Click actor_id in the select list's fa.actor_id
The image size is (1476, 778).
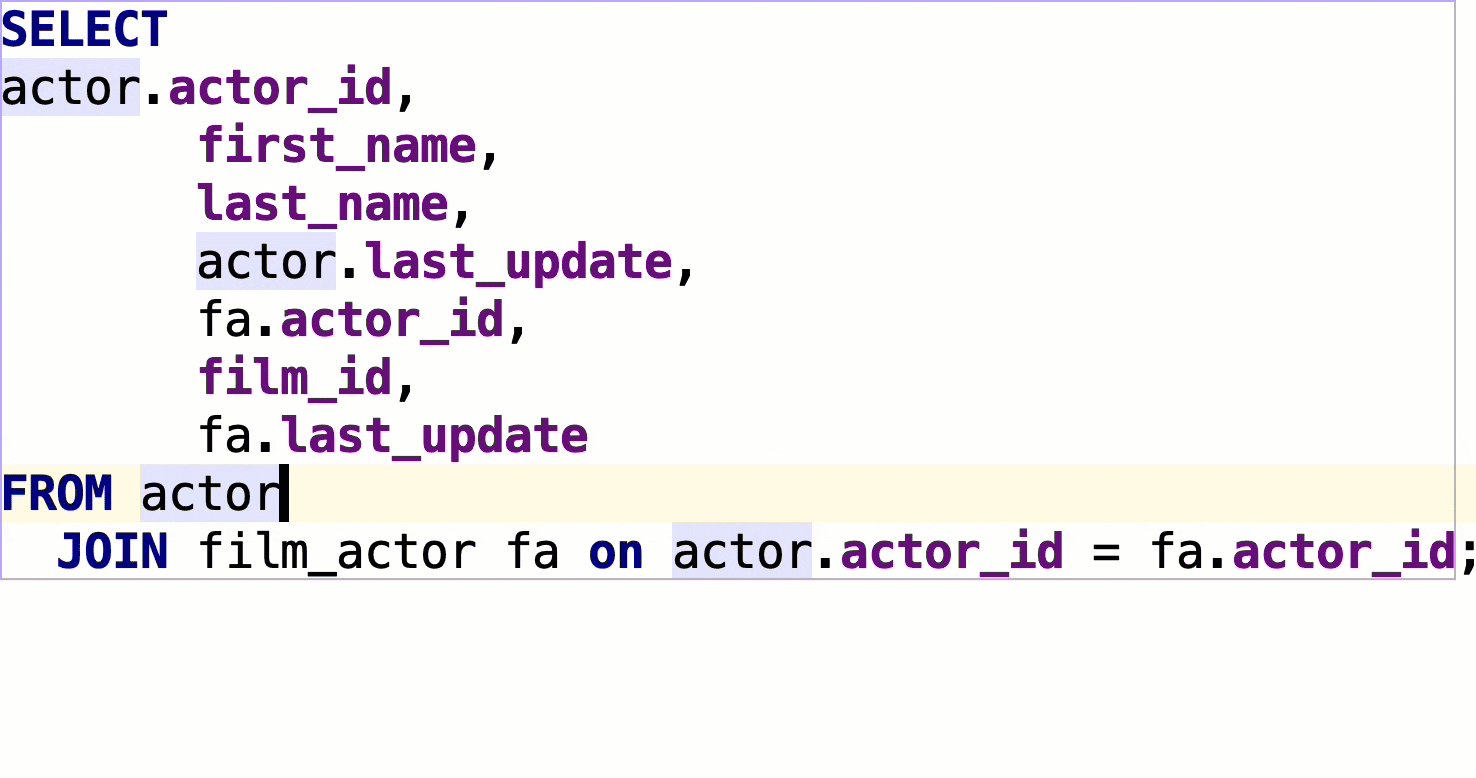(392, 320)
